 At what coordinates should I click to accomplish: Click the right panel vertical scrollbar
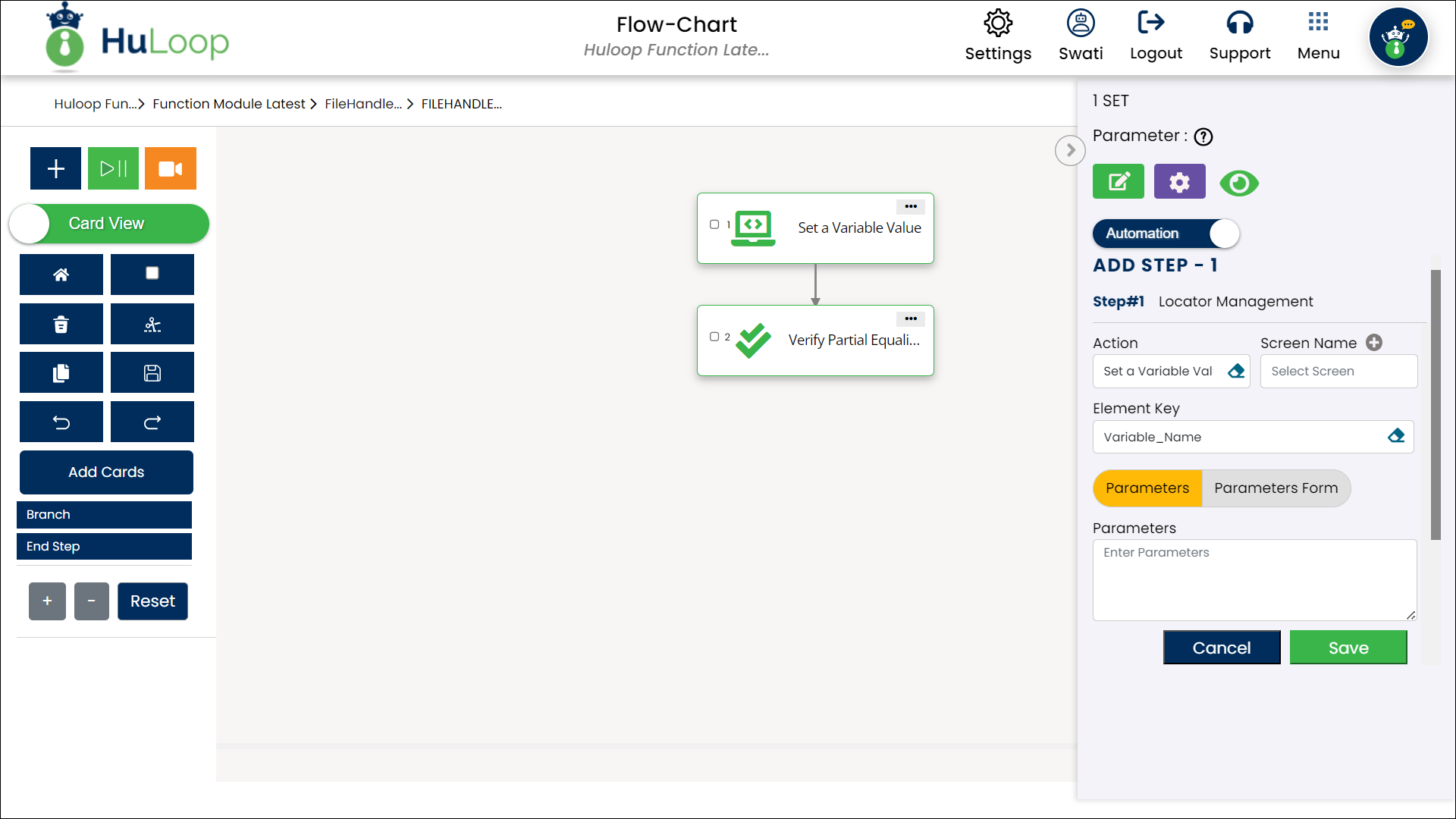[x=1435, y=405]
